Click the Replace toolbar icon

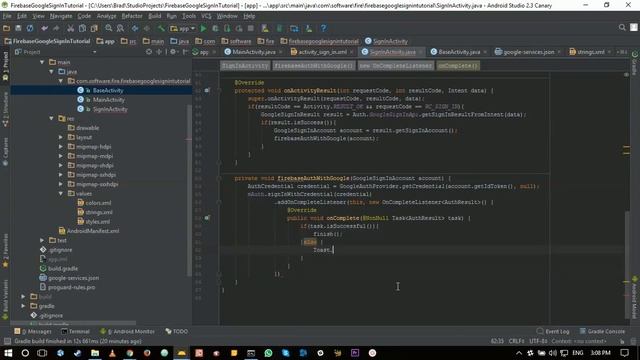pyautogui.click(x=120, y=28)
